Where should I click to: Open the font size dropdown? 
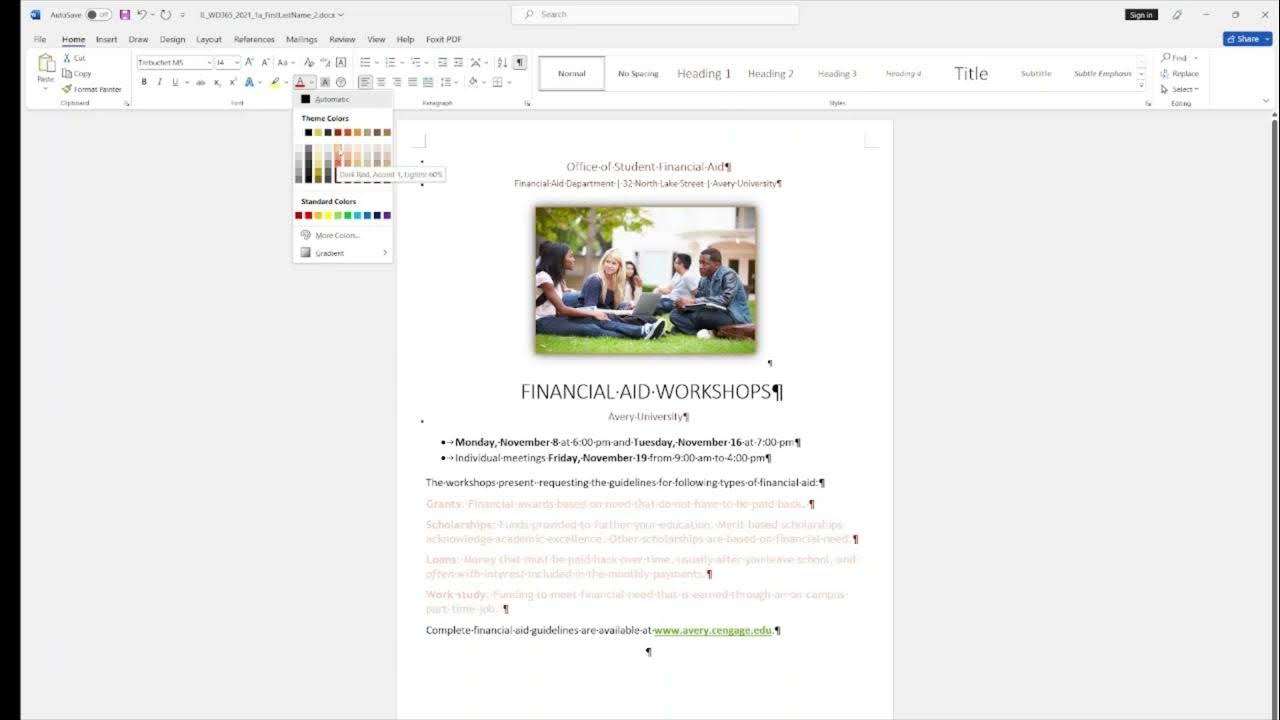(x=236, y=62)
